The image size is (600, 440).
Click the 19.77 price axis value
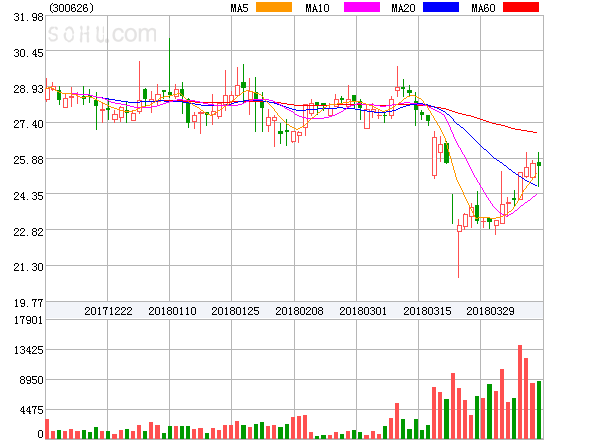(29, 303)
